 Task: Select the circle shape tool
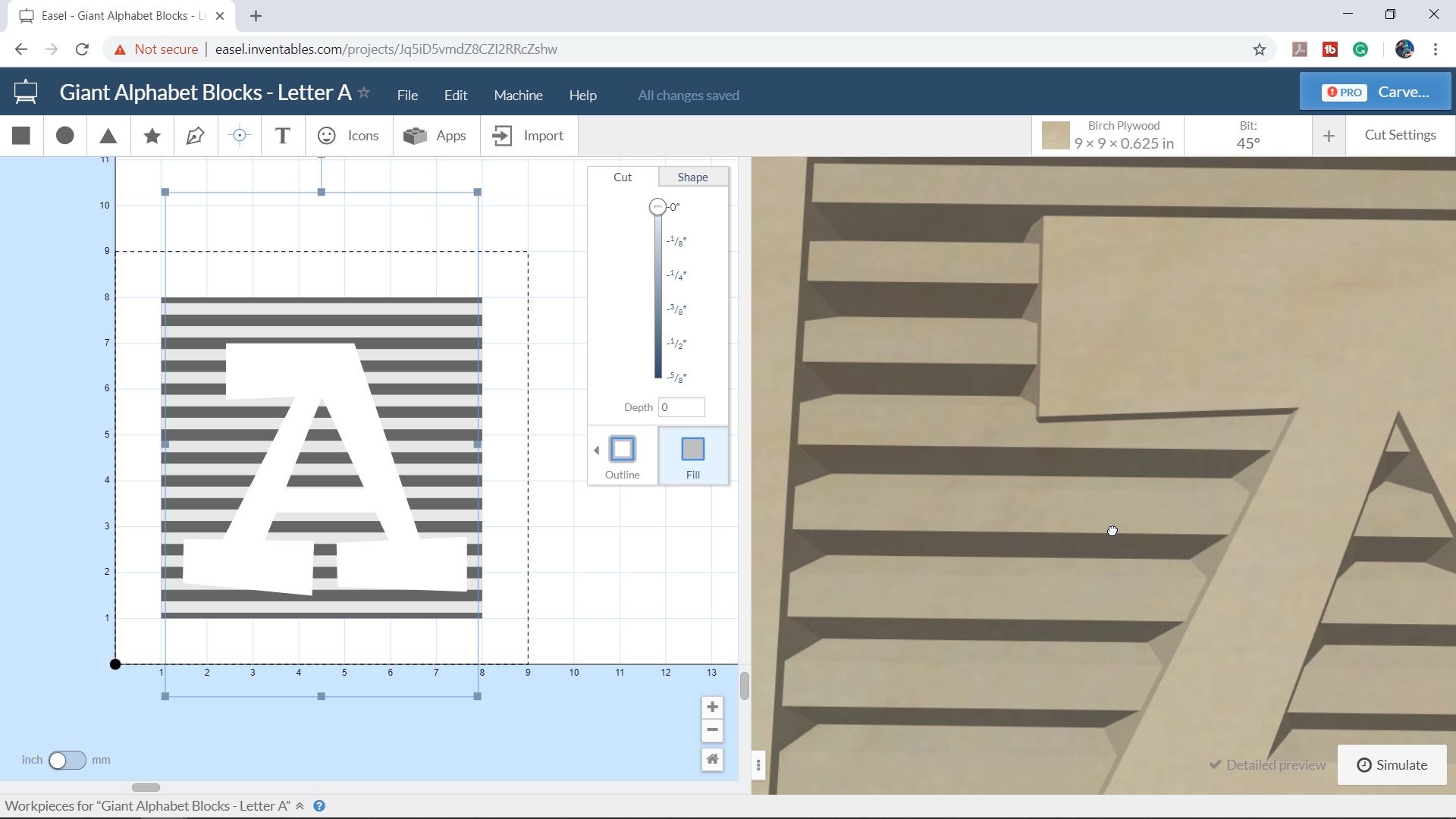pos(65,136)
